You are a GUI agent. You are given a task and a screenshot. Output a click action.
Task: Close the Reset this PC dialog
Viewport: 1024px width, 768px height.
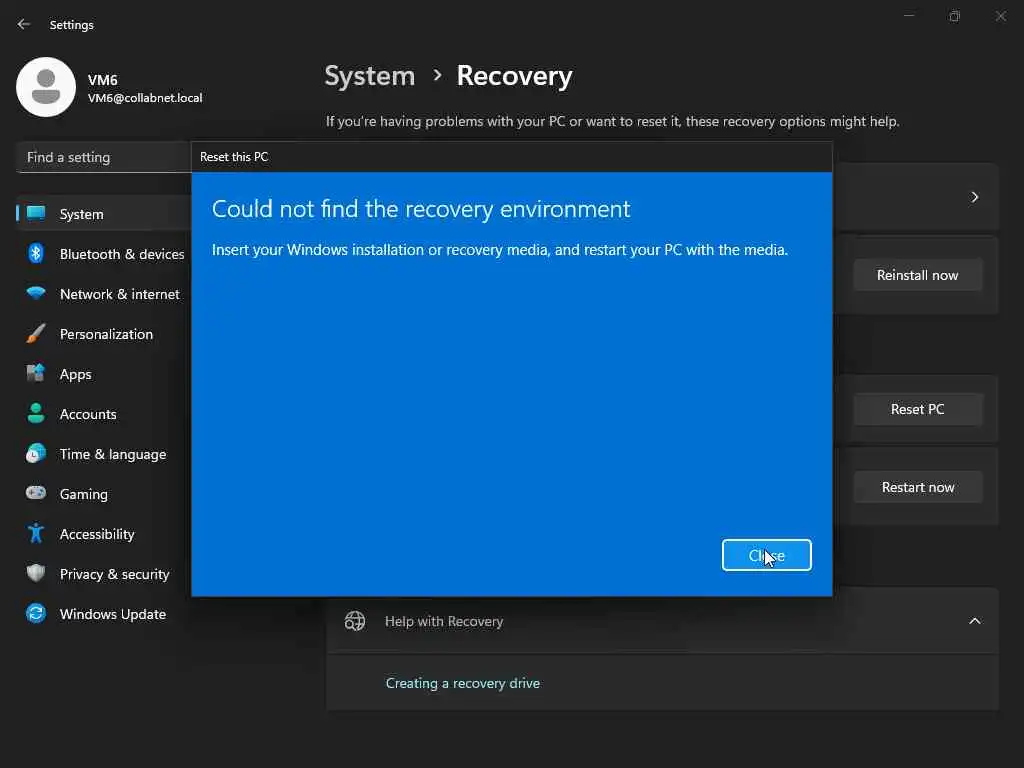click(x=767, y=555)
